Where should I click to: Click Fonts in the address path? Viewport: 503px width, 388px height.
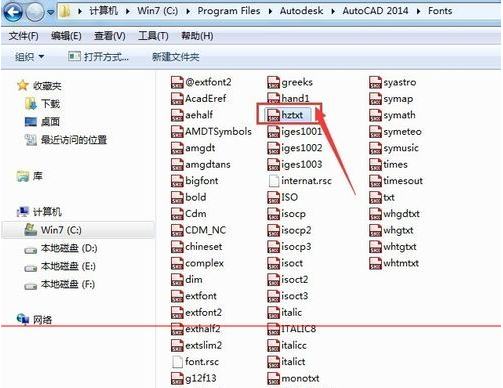440,11
